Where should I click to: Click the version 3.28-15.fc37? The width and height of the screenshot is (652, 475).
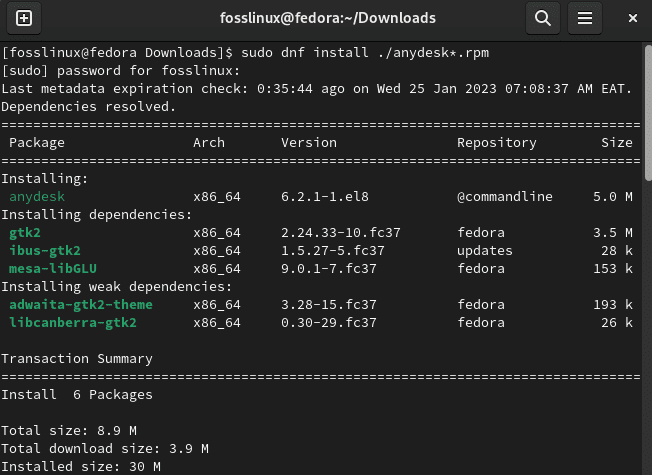(329, 305)
